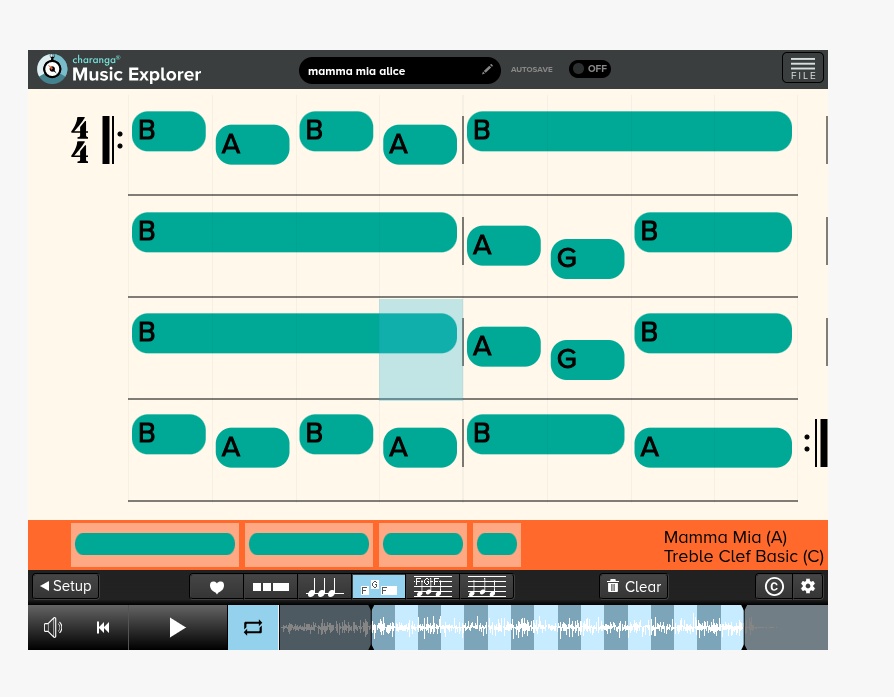Rewind to the start of the track
Image resolution: width=894 pixels, height=697 pixels.
[x=103, y=628]
